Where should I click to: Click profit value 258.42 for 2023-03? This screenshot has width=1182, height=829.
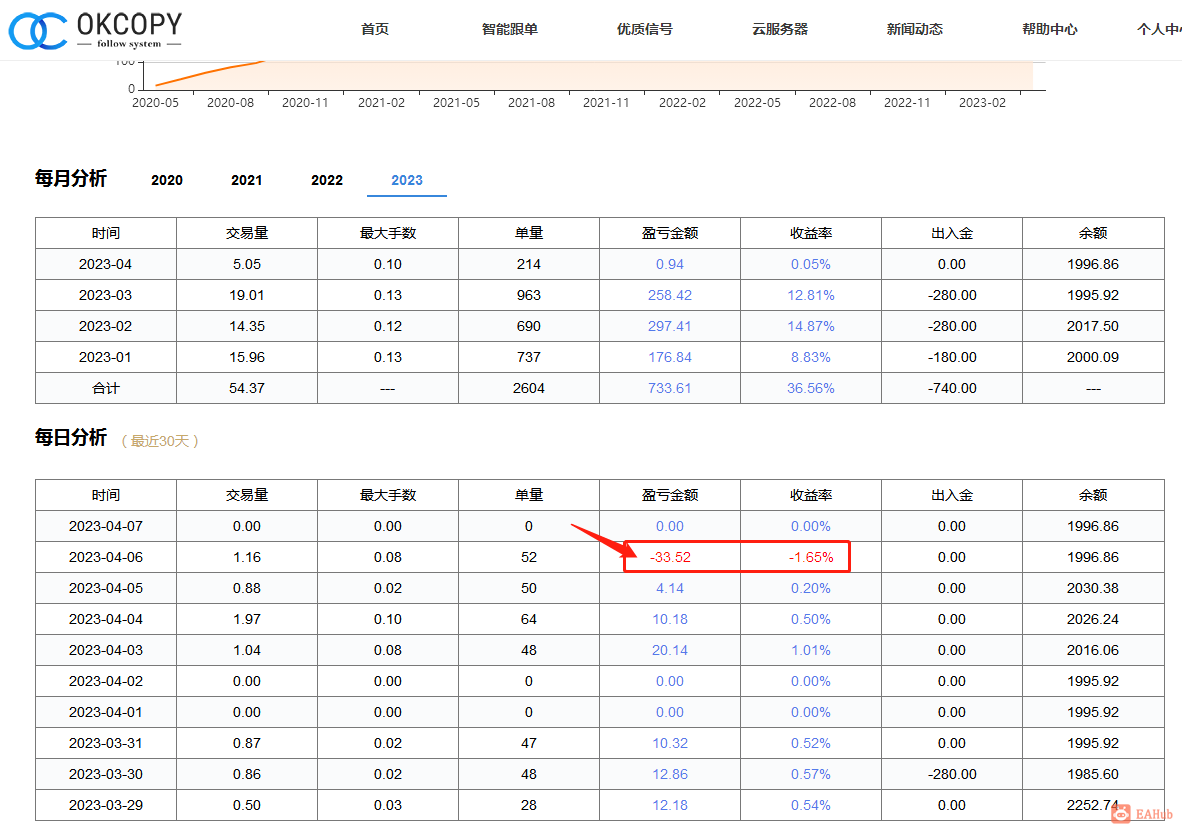[x=669, y=295]
